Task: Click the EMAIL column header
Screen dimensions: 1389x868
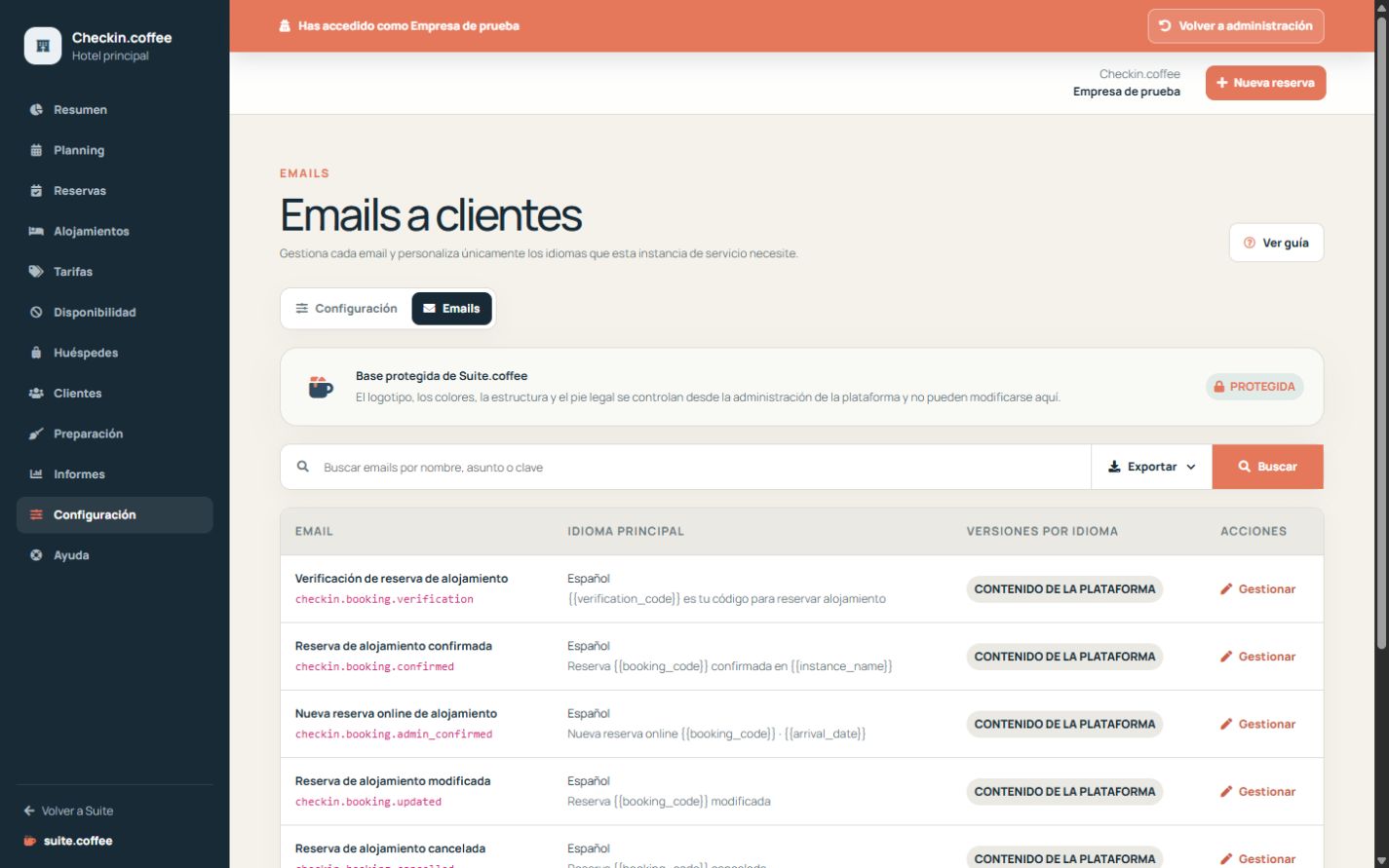Action: 314,532
